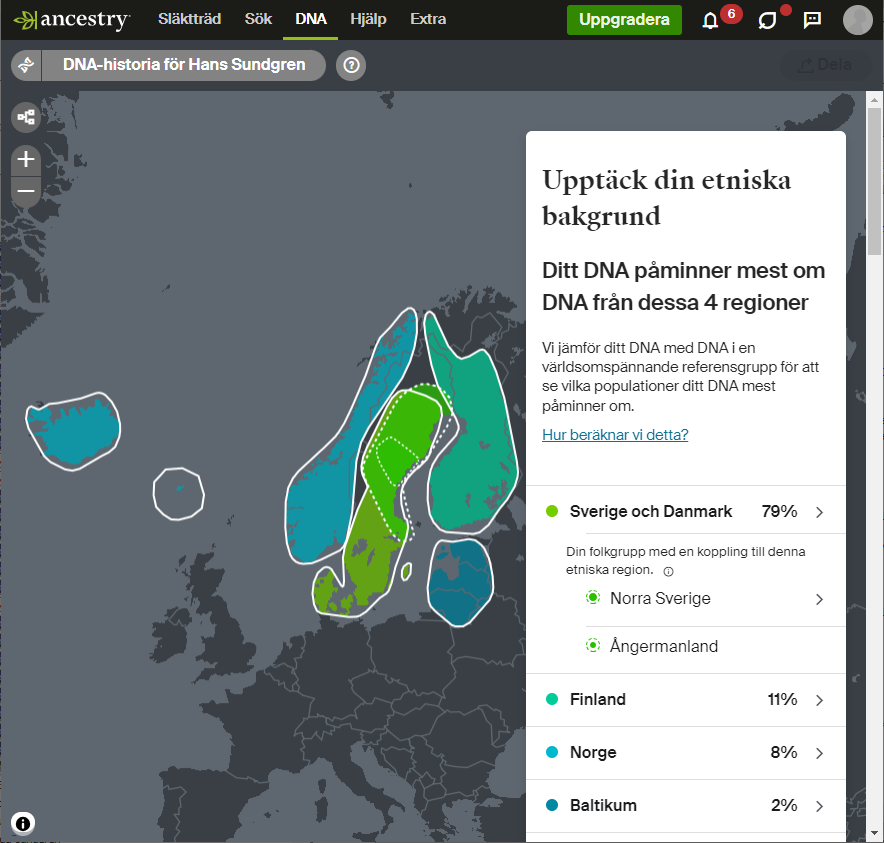Select the Ångermanland community
Screen dimensions: 884x843
pyautogui.click(x=715, y=646)
